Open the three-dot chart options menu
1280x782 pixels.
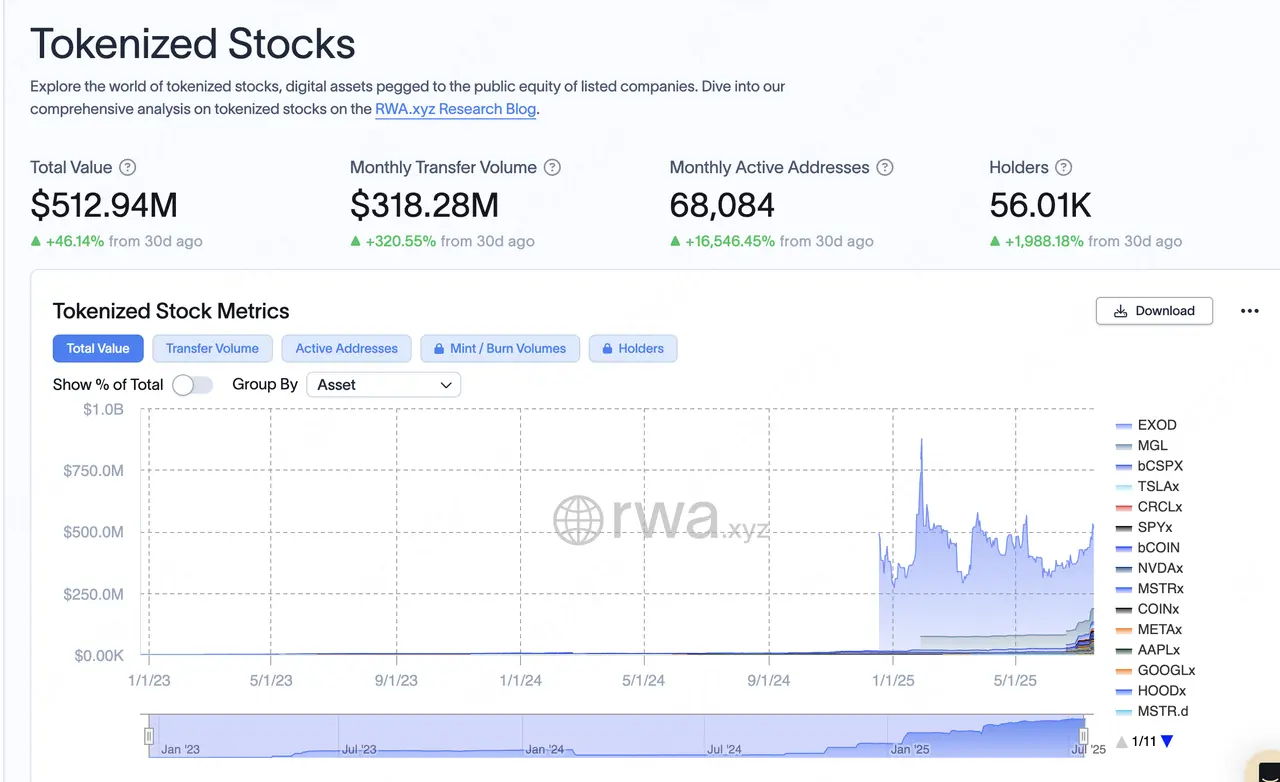click(x=1249, y=311)
